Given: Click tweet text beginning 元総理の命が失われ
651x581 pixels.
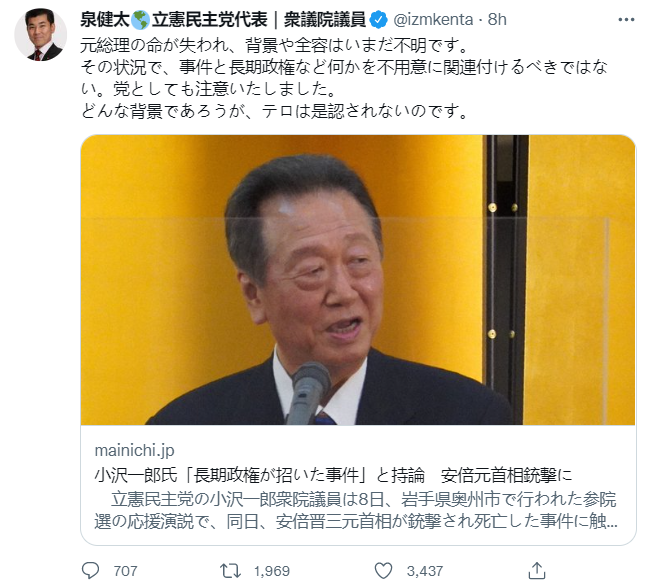Looking at the screenshot, I should 274,45.
